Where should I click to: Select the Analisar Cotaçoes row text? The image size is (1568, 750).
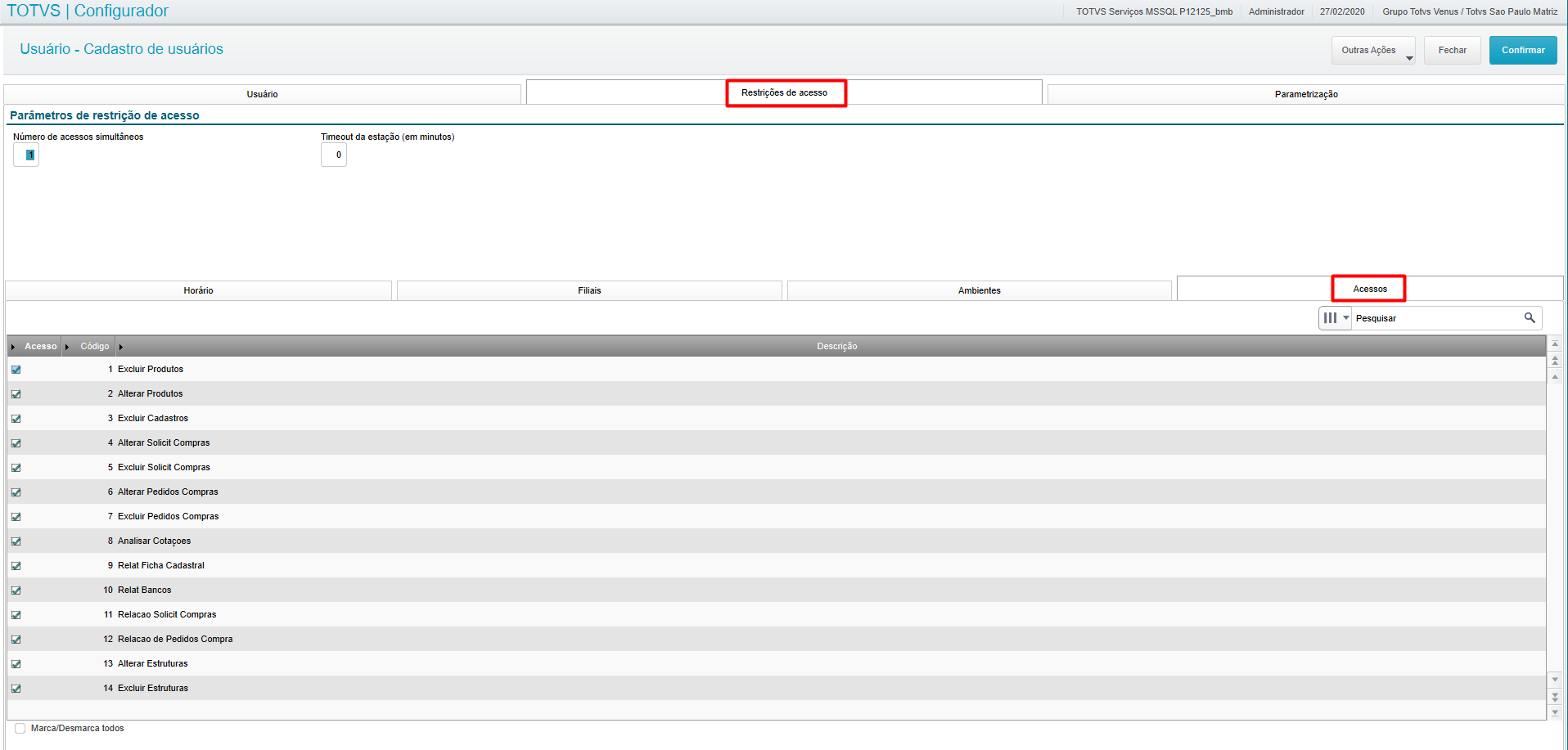(x=154, y=541)
